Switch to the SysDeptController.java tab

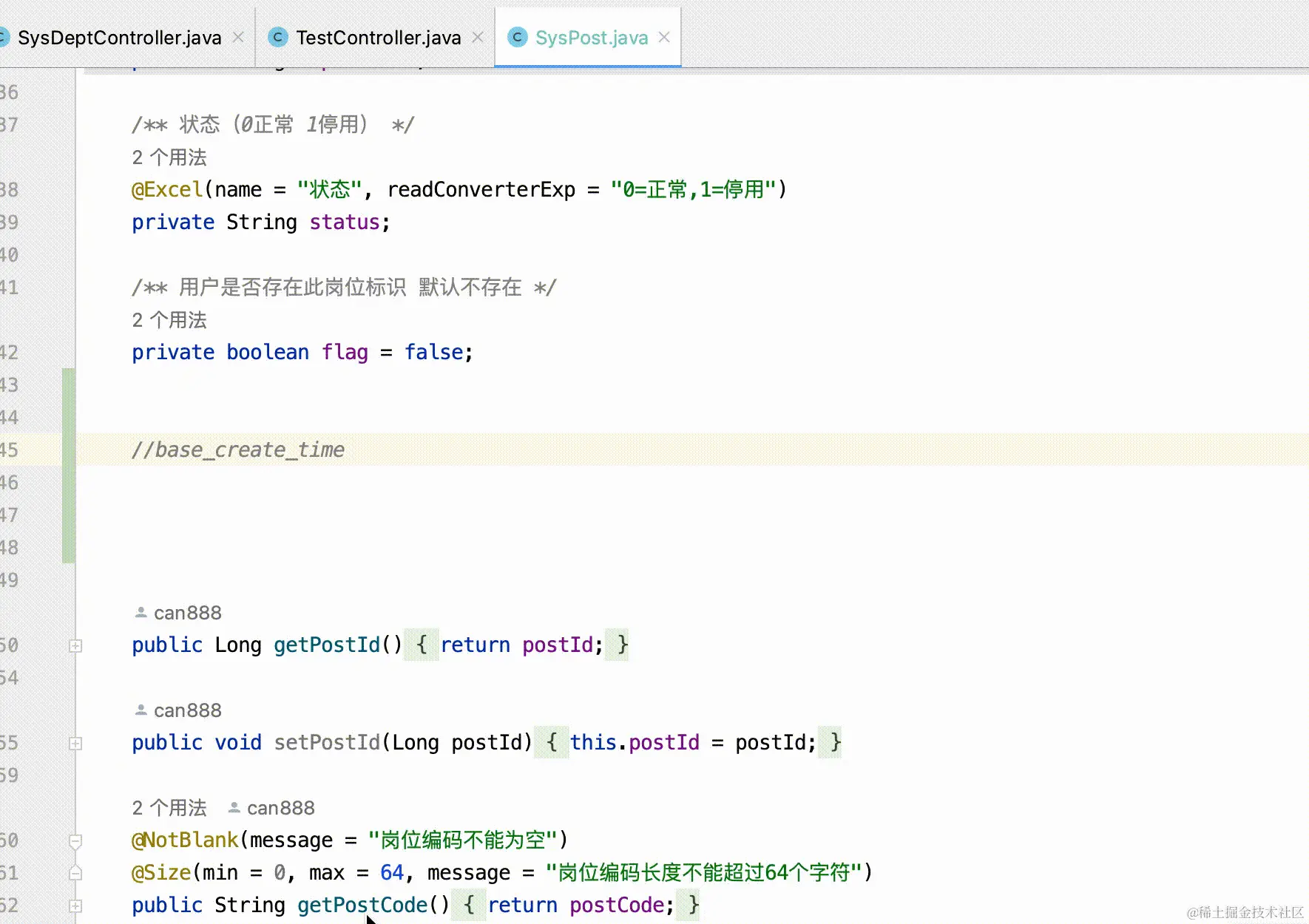click(x=119, y=38)
